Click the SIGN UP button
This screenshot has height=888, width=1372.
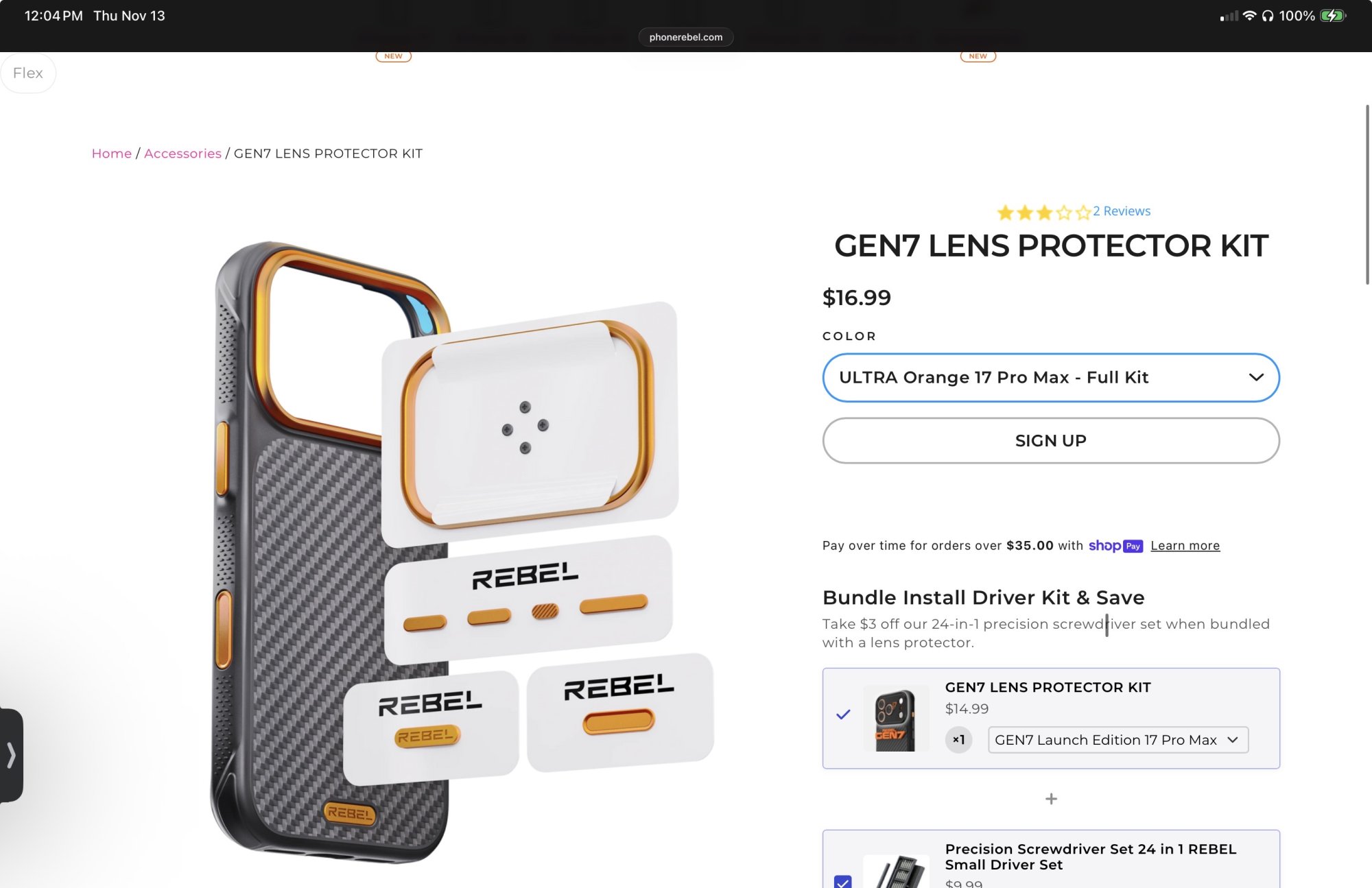point(1051,441)
